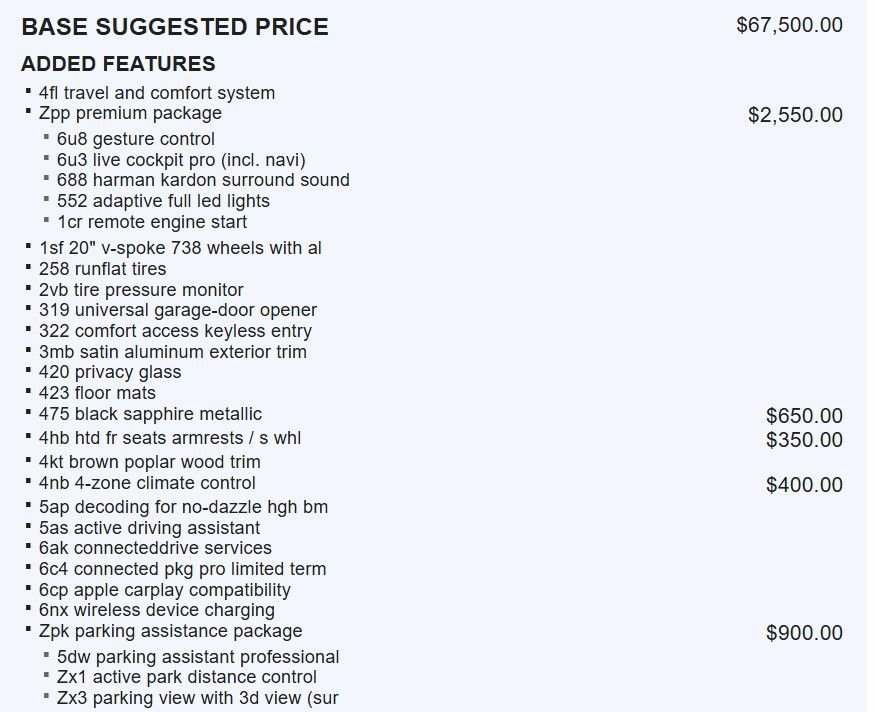Select 319 universal garage-door opener
This screenshot has height=712, width=876.
[x=178, y=310]
